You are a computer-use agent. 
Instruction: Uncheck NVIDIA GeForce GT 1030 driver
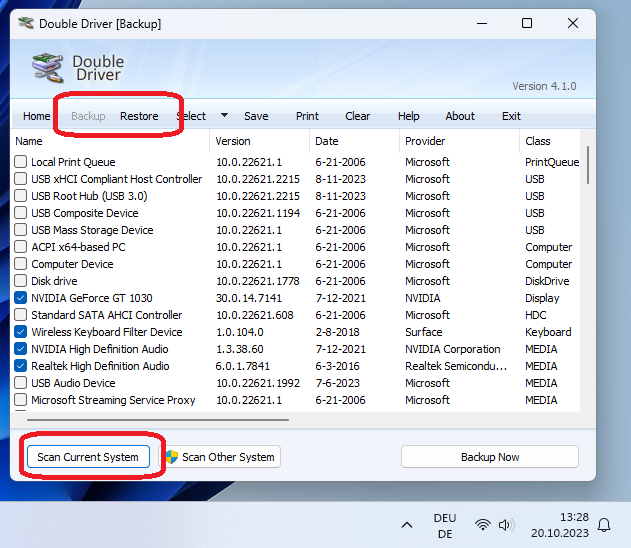coord(21,298)
